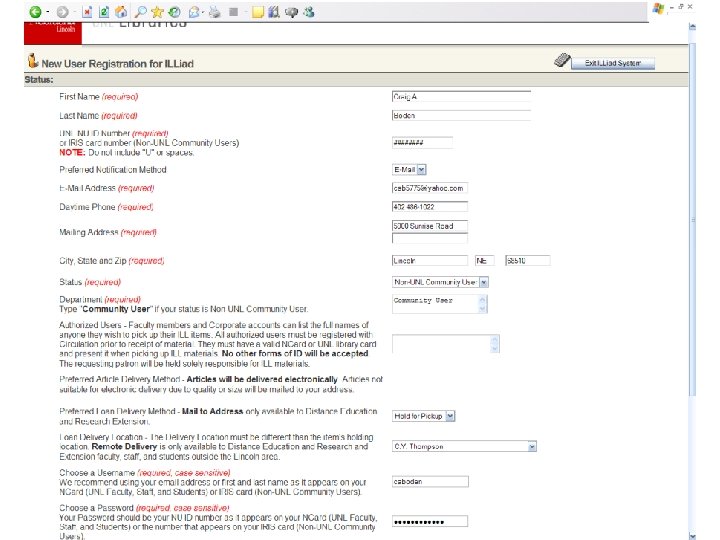
Task: Go back with the green Back arrow
Action: pos(35,12)
